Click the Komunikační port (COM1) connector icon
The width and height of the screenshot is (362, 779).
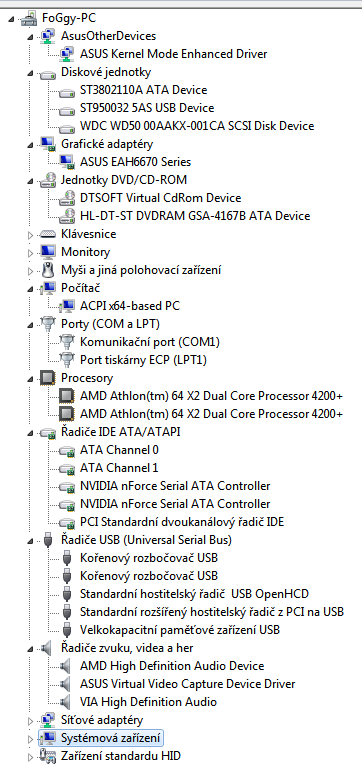coord(67,342)
